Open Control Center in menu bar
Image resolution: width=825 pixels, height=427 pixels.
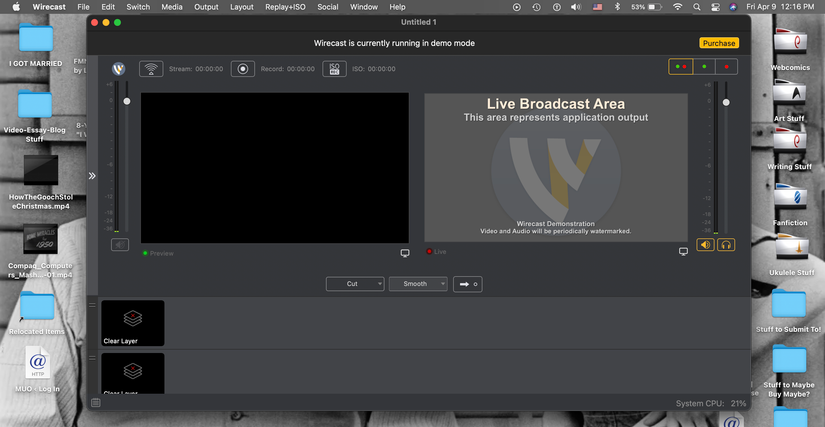(715, 7)
